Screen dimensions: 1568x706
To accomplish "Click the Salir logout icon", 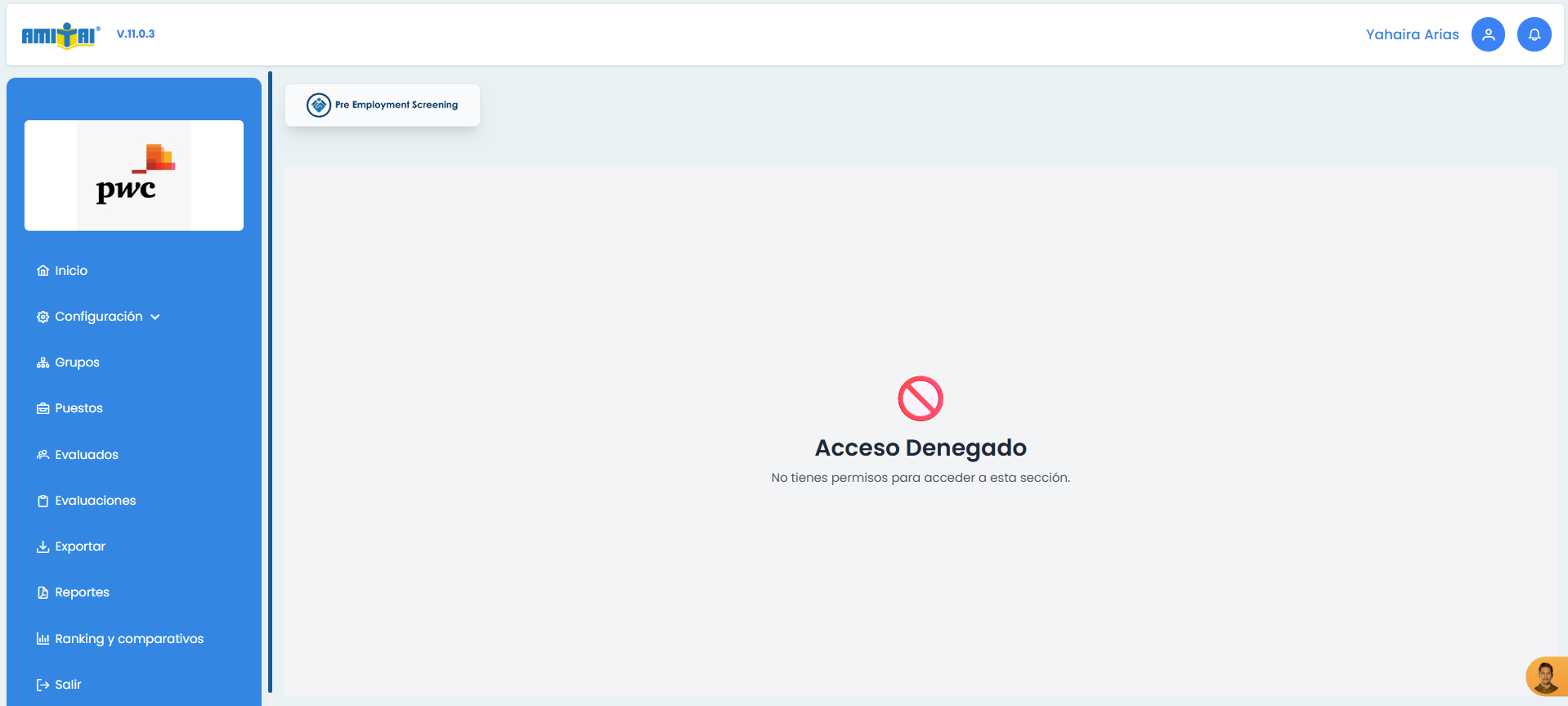I will [43, 685].
